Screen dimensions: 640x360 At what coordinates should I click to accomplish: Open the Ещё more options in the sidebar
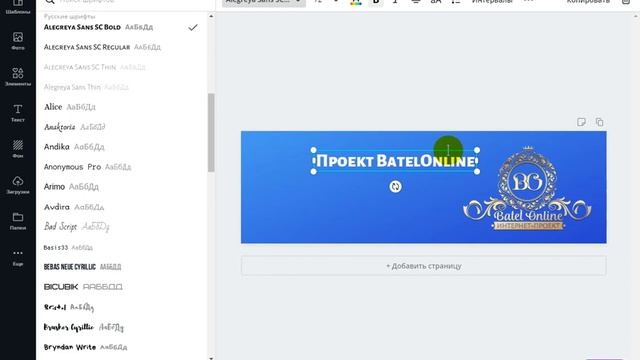point(18,257)
